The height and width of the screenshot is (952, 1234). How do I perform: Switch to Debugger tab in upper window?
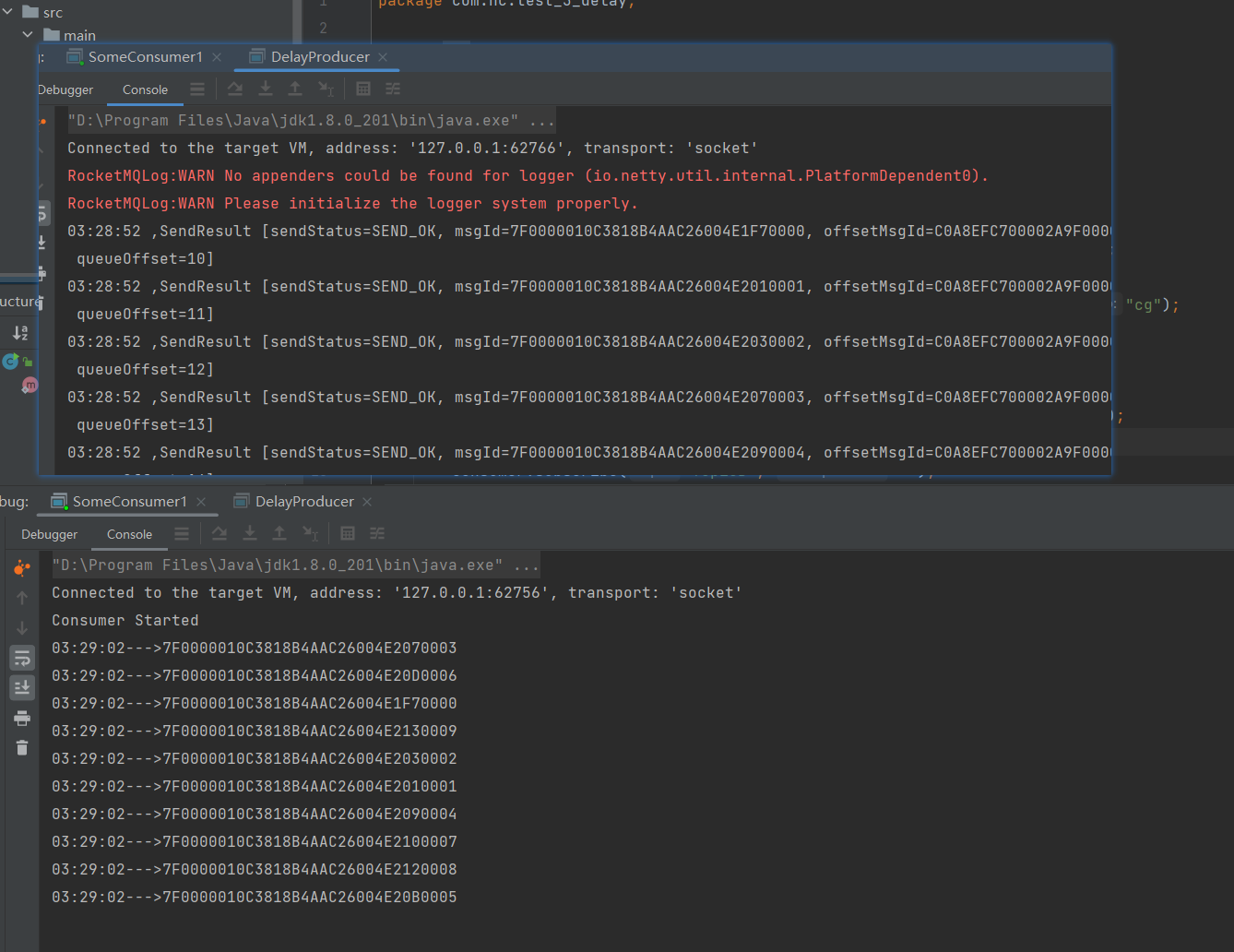pos(65,89)
